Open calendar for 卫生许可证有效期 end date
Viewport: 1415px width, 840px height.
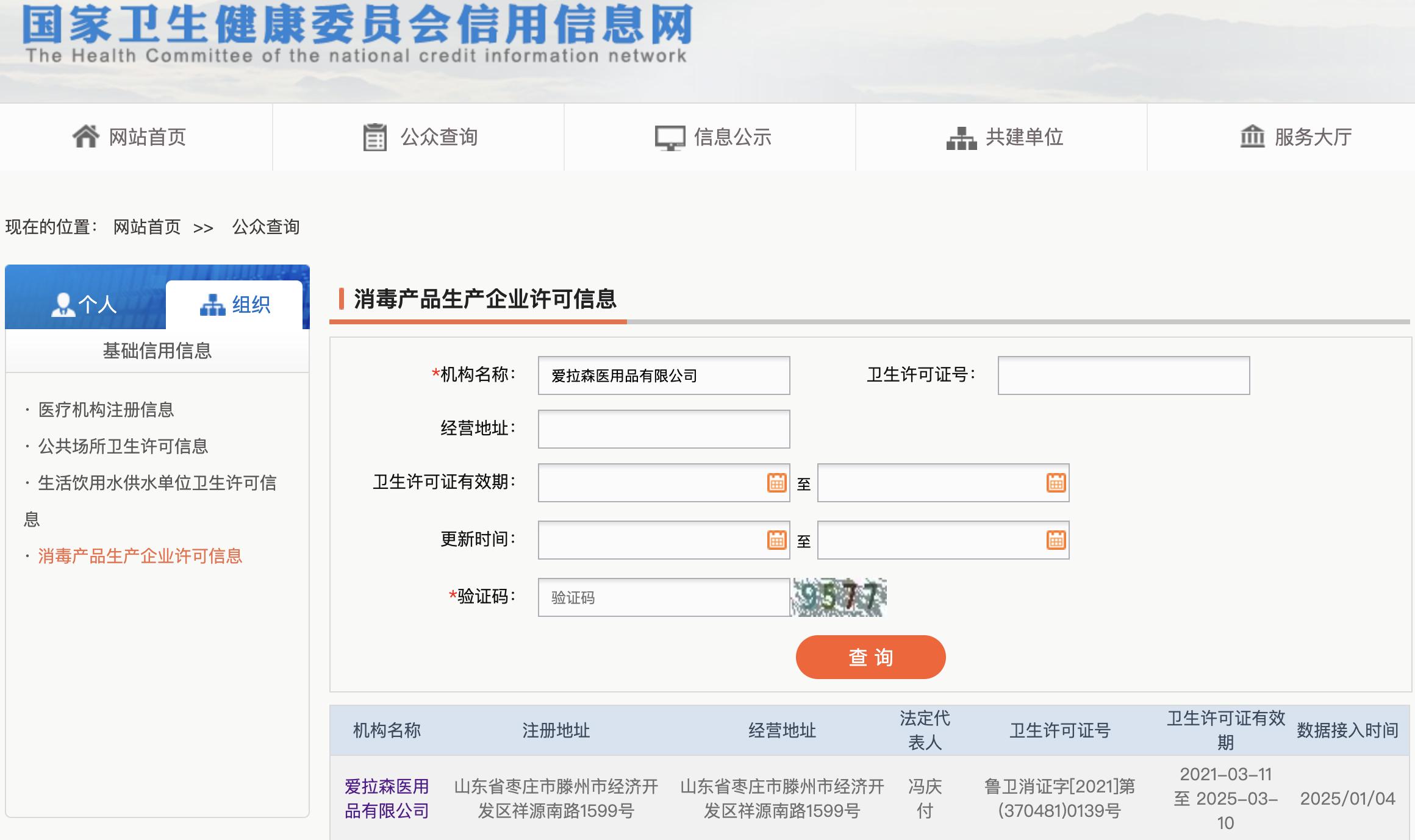pyautogui.click(x=1056, y=483)
